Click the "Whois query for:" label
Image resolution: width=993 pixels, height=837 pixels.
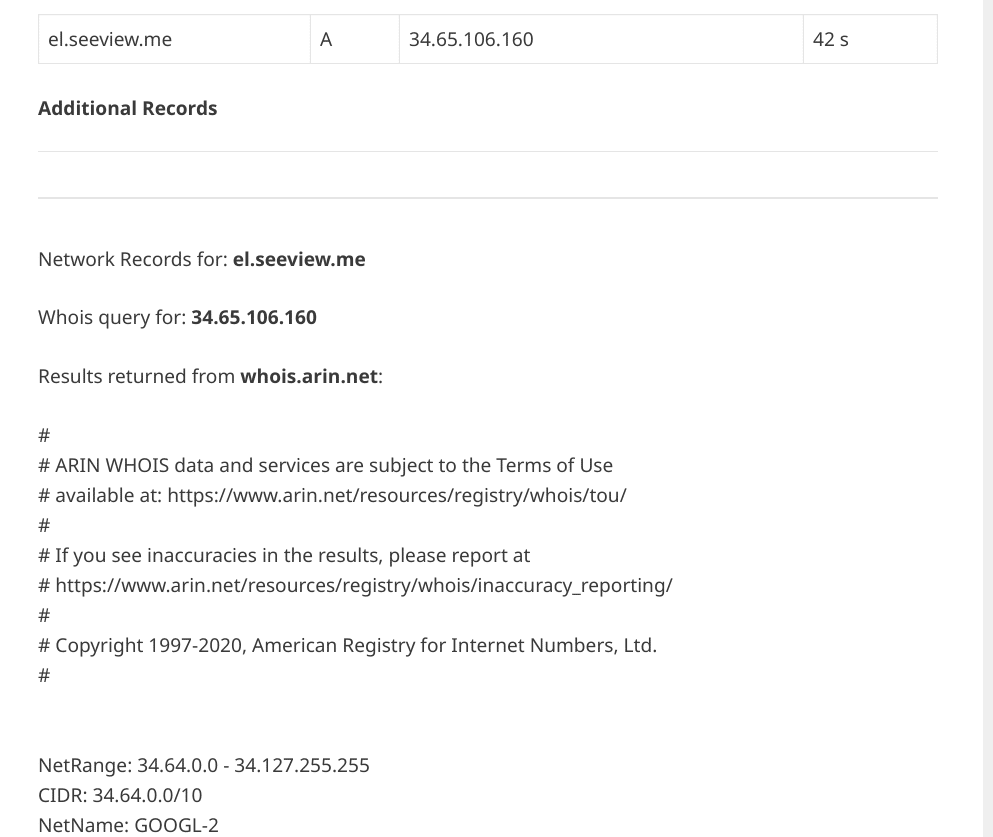point(112,317)
